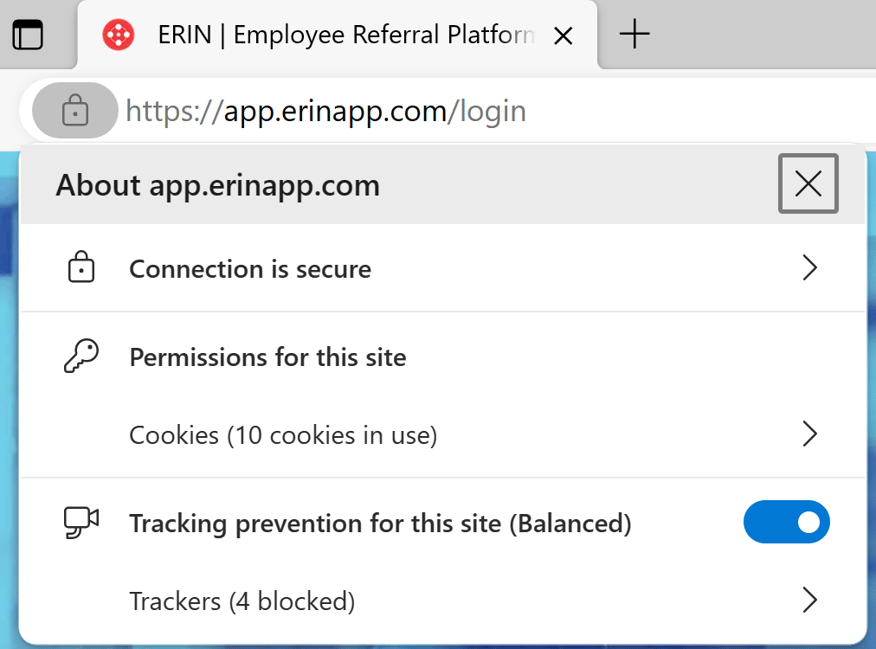Open the Cookies in use panel
Image resolution: width=876 pixels, height=649 pixels.
440,434
